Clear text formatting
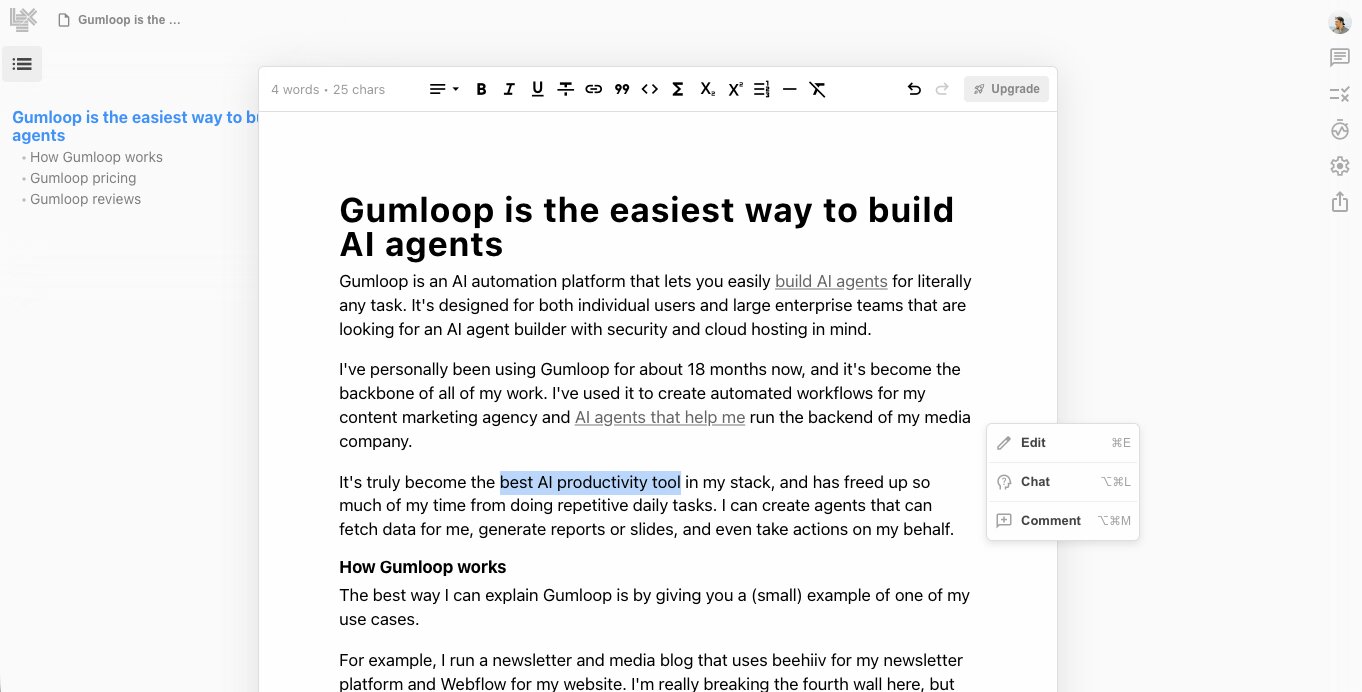The image size is (1362, 692). (x=817, y=89)
